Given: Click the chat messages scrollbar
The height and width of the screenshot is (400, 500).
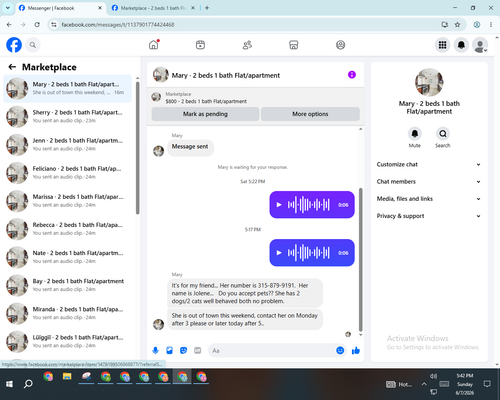Looking at the screenshot, I should point(360,259).
